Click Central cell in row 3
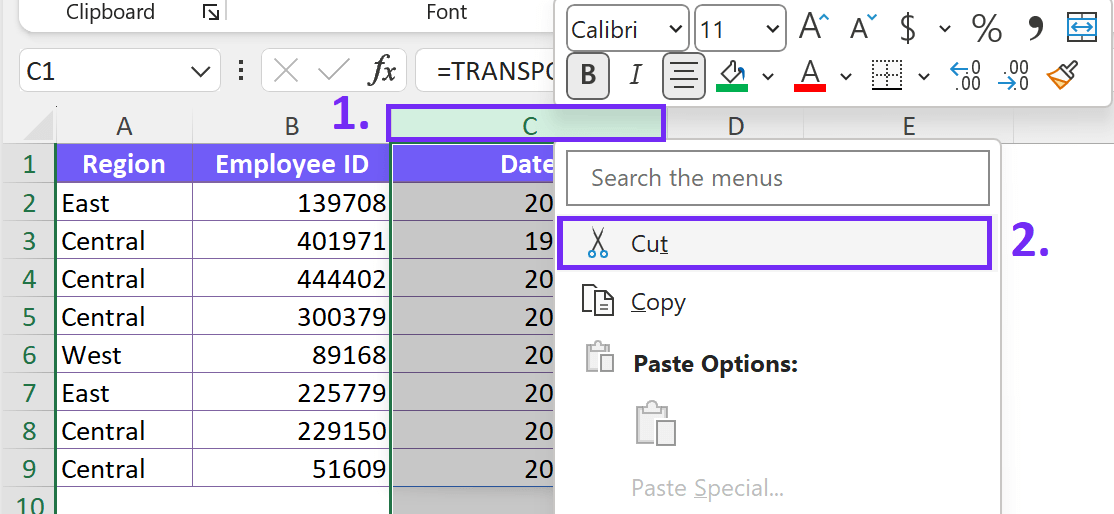The width and height of the screenshot is (1114, 514). pos(124,240)
